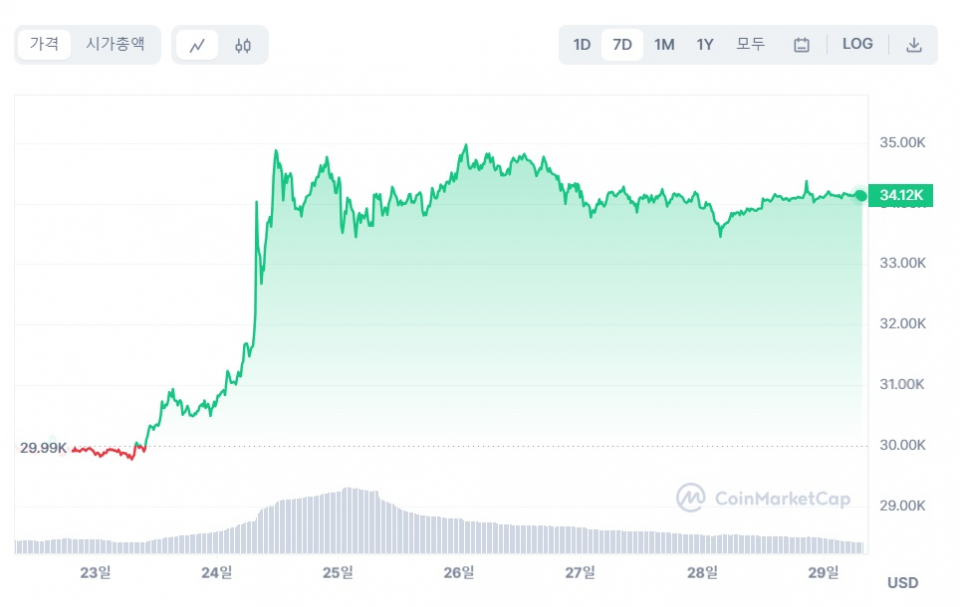Click the USD currency label
960x607 pixels.
(x=902, y=582)
